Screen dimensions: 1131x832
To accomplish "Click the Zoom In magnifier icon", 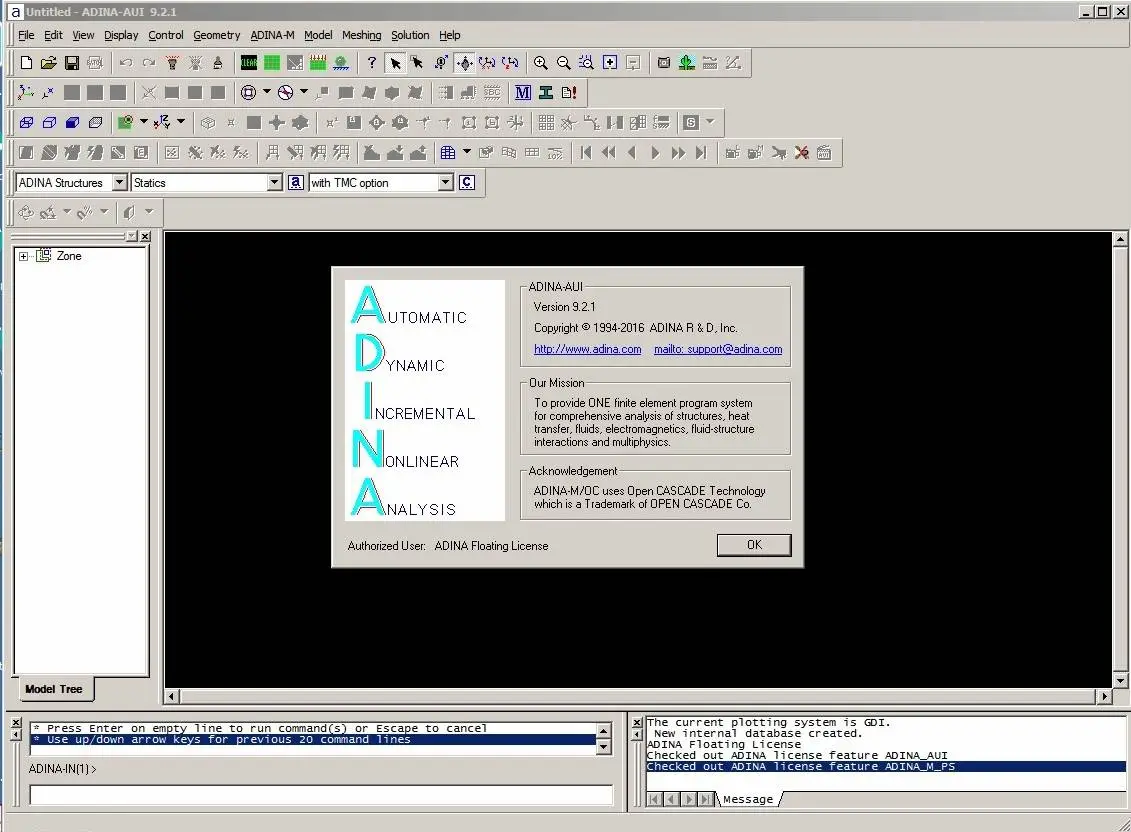I will 540,63.
